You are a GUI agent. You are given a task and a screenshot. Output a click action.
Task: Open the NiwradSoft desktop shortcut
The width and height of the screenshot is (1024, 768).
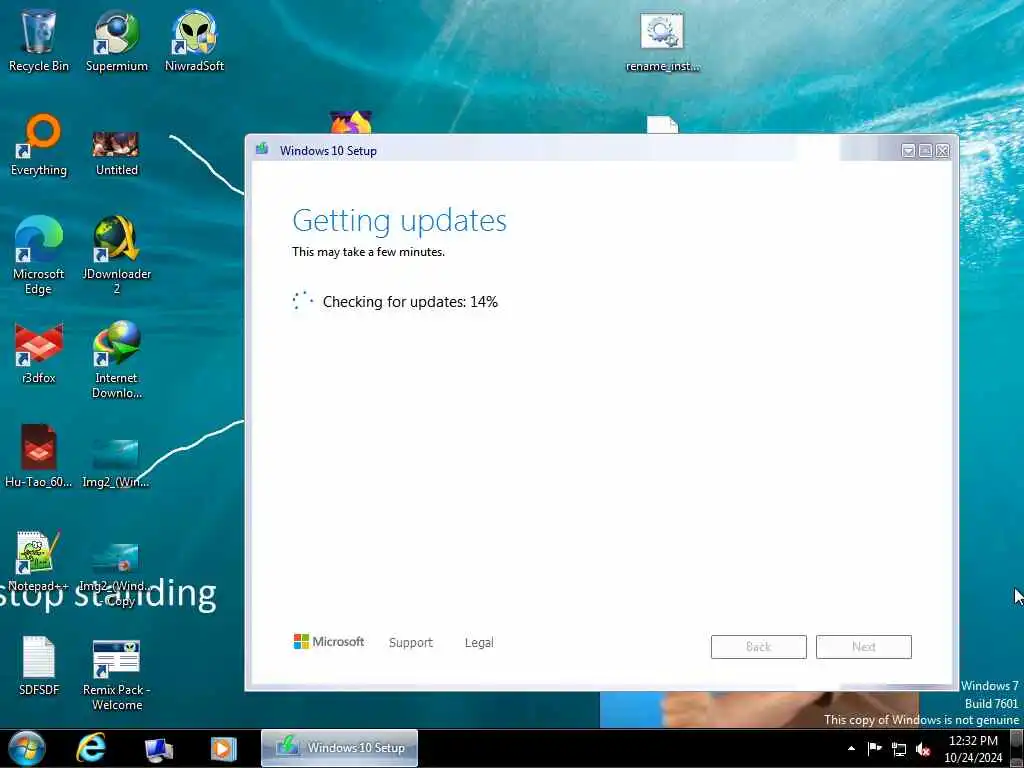[x=195, y=40]
